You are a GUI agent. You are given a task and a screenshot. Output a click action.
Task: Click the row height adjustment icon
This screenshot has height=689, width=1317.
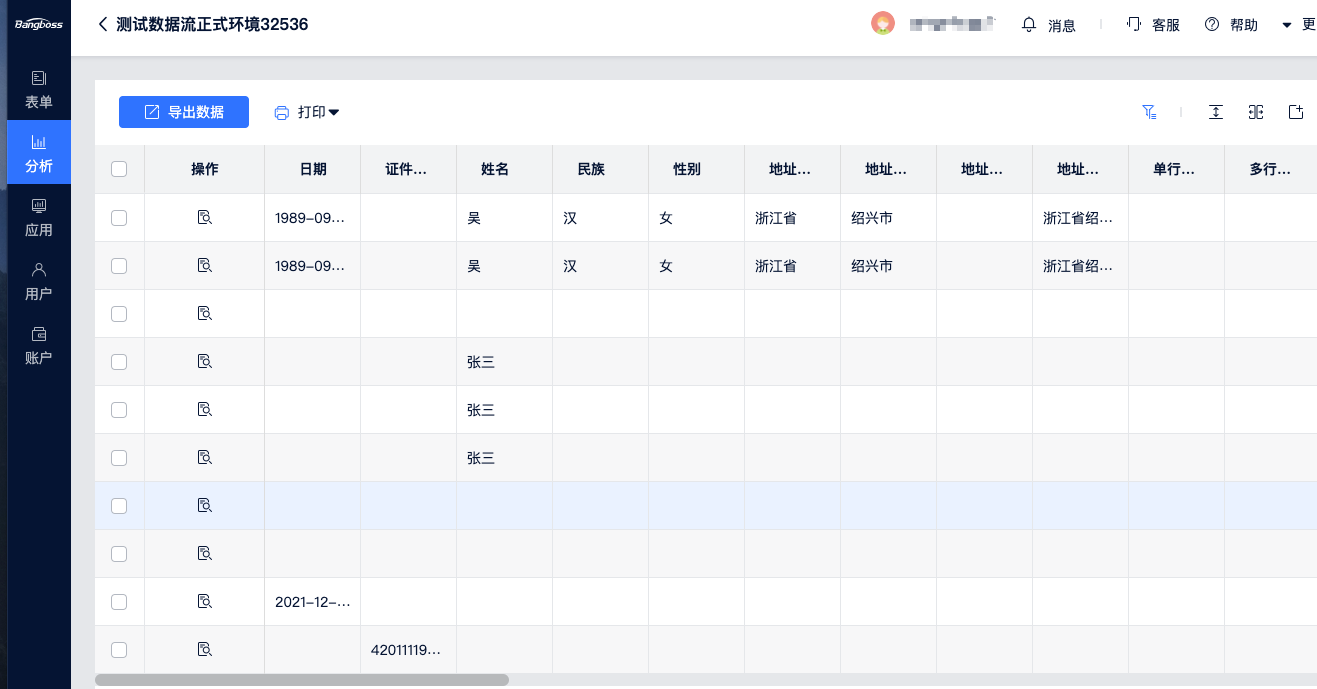tap(1215, 112)
